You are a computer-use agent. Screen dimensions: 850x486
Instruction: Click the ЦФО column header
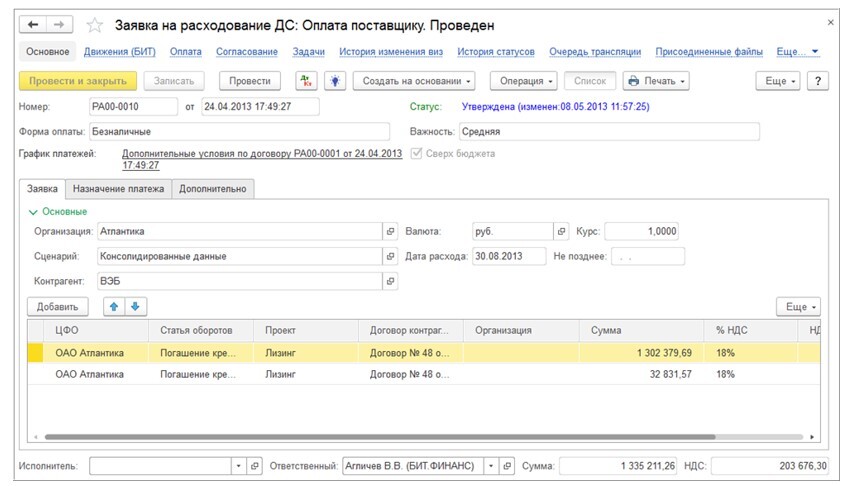[x=95, y=331]
